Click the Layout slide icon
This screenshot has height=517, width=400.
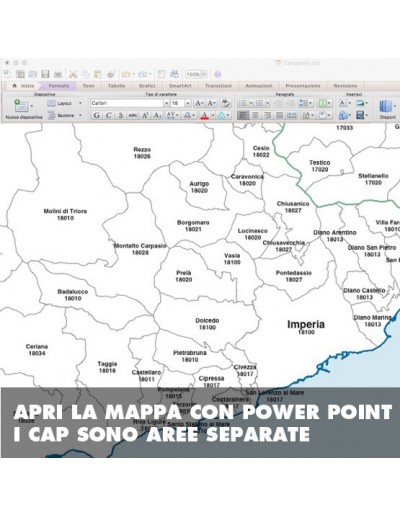[51, 103]
